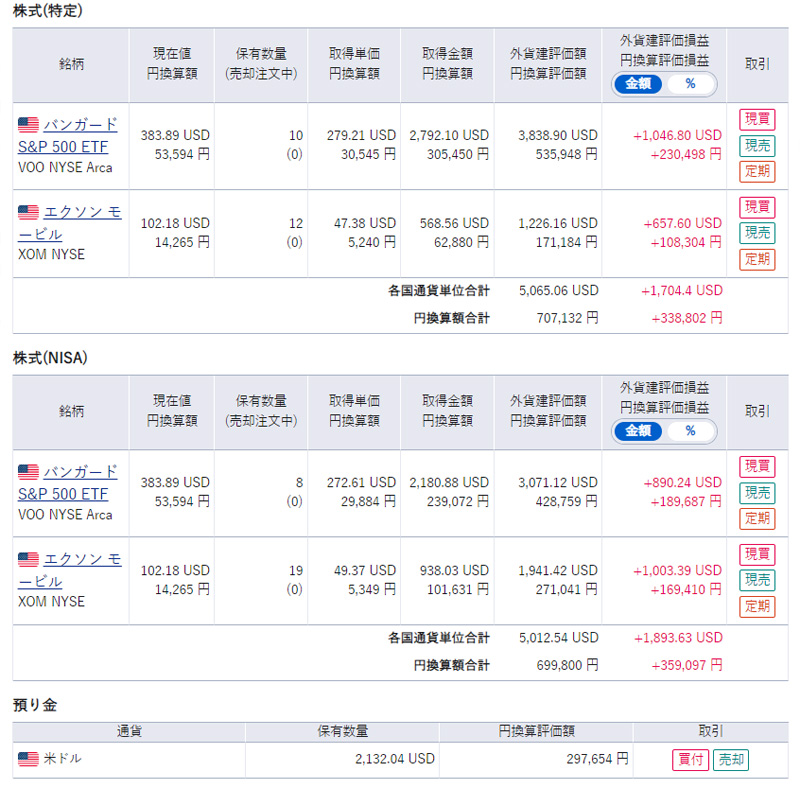Screen dimensions: 800x789
Task: Open バンガード S&P 500 ETF link in 特定
Action: 67,136
